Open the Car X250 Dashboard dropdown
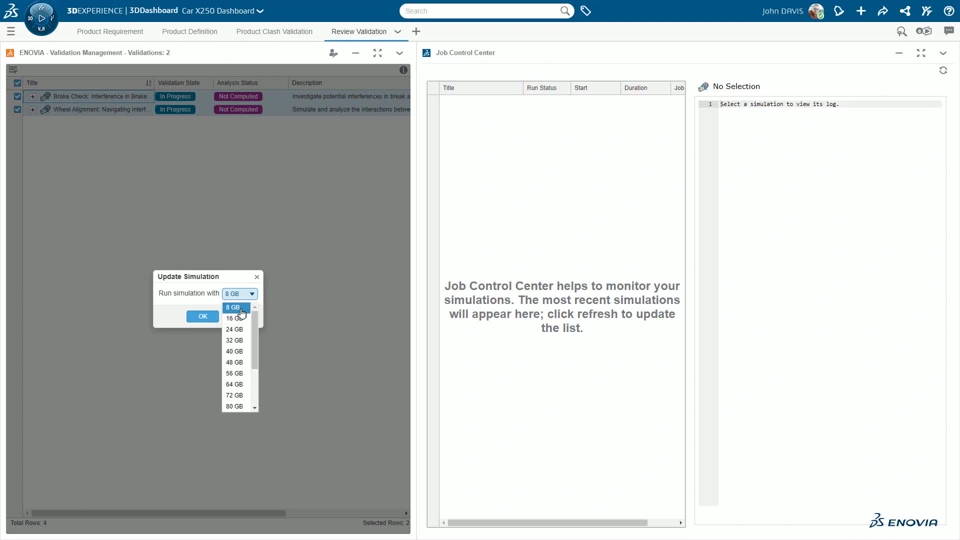960x540 pixels. pos(260,10)
